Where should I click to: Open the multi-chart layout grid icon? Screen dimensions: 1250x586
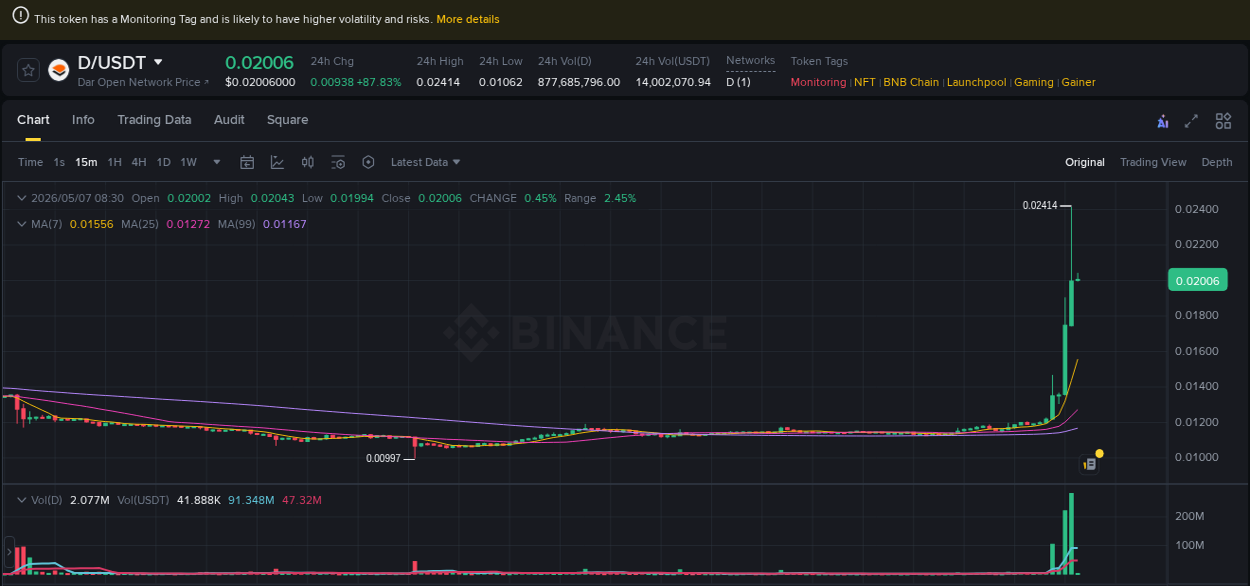pos(1223,121)
